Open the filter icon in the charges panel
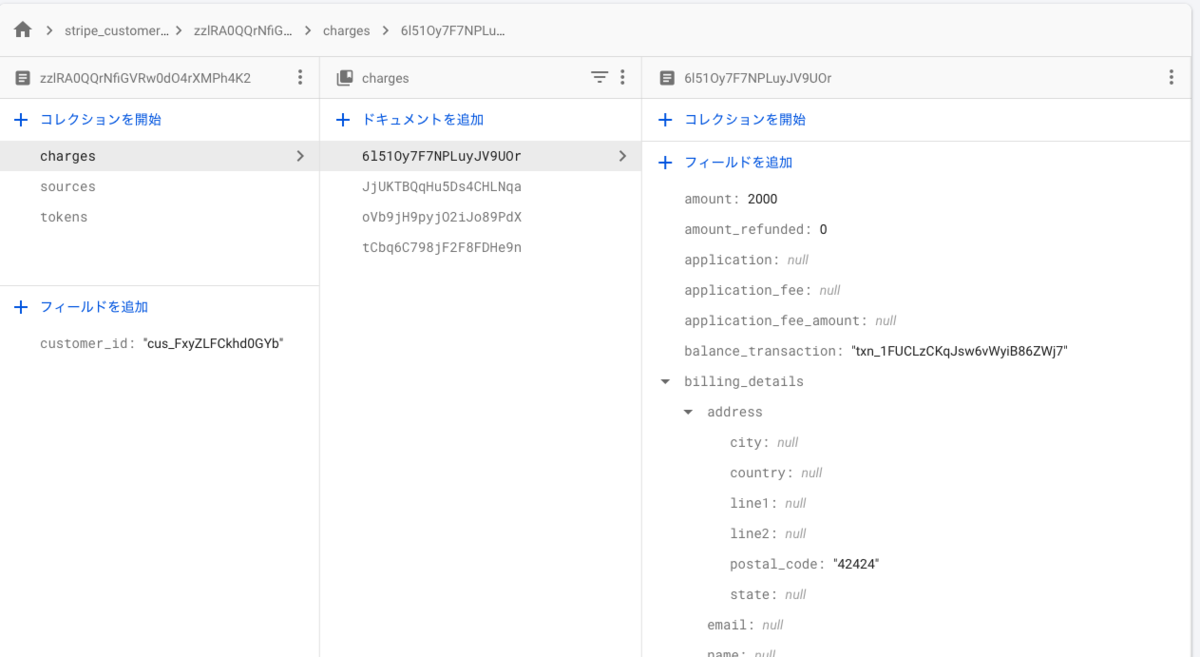1200x657 pixels. pos(599,77)
